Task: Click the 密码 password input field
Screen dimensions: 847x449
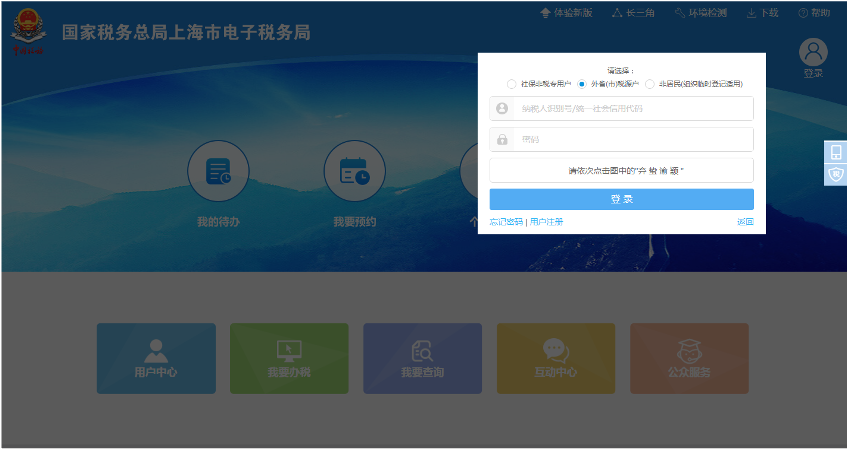Action: 621,139
